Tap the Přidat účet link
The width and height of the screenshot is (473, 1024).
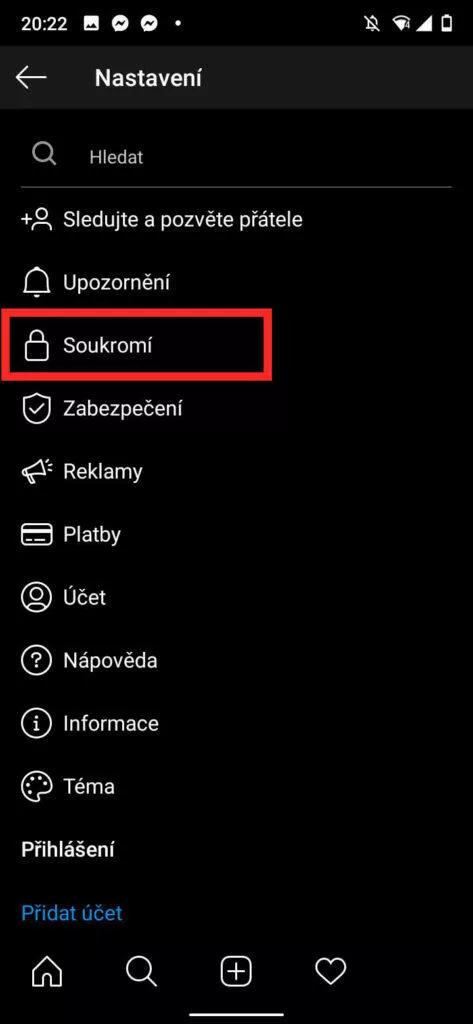click(72, 912)
